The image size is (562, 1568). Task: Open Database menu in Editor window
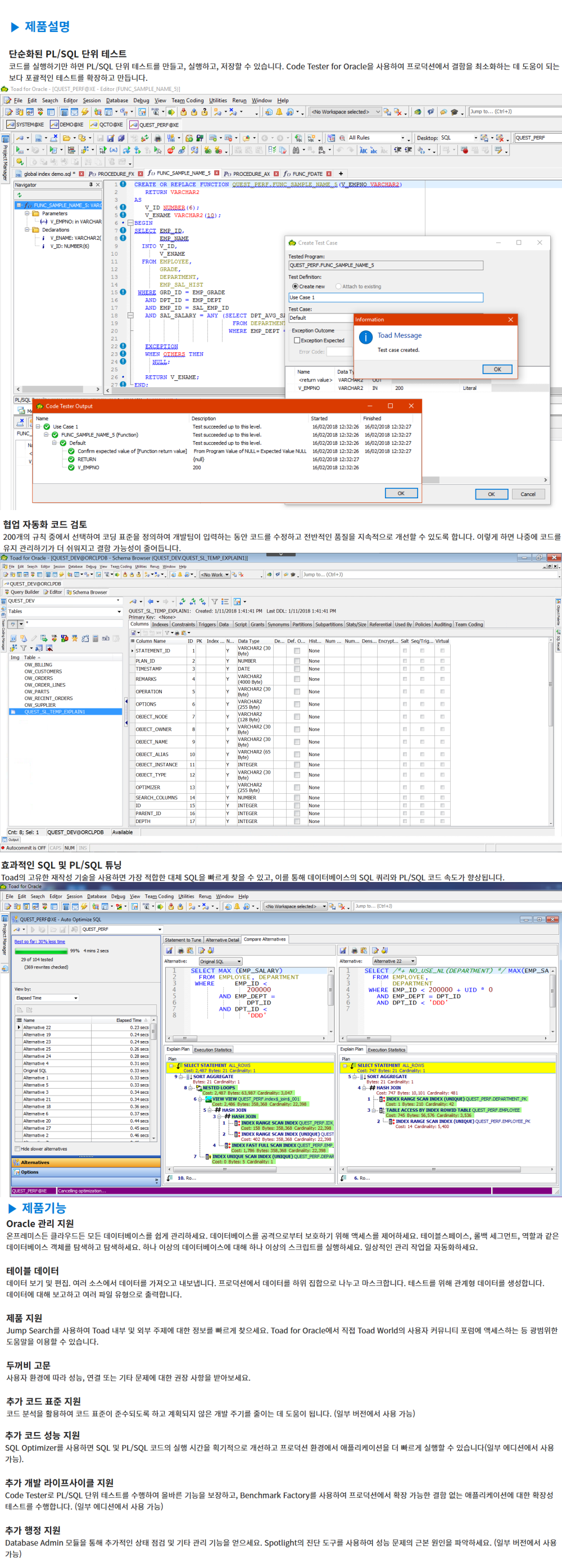(117, 101)
